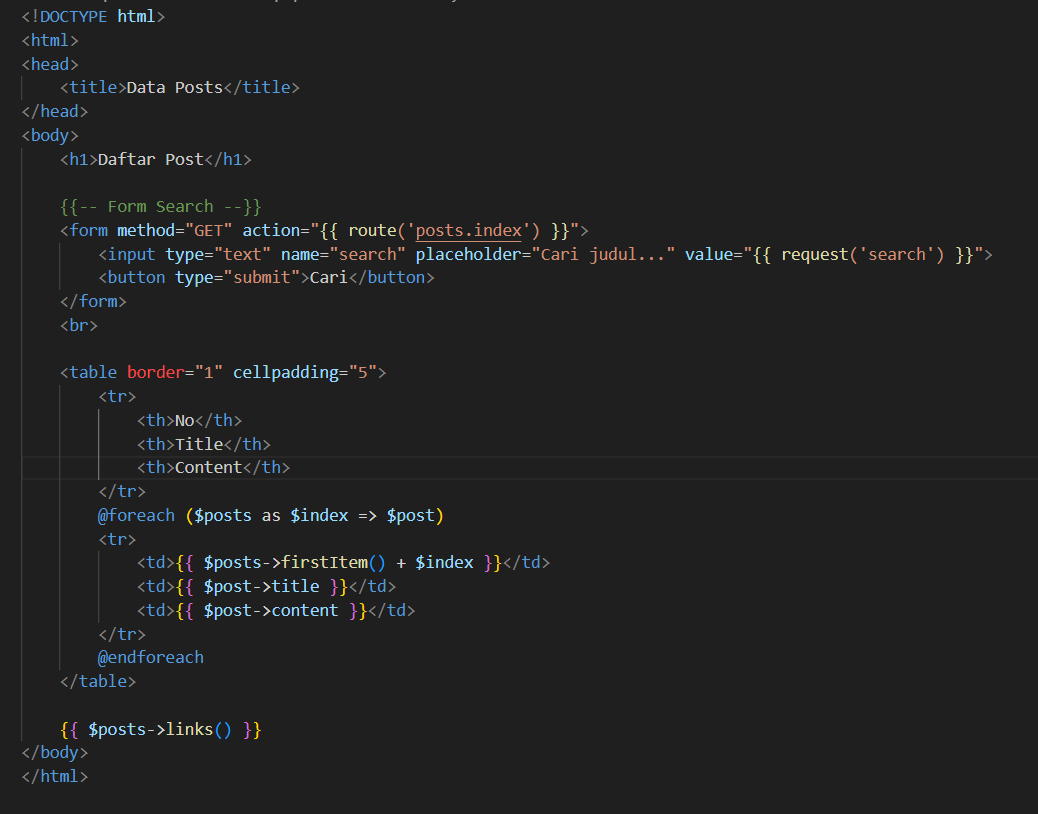1038x814 pixels.
Task: Click the request('search') value expression
Action: [862, 255]
